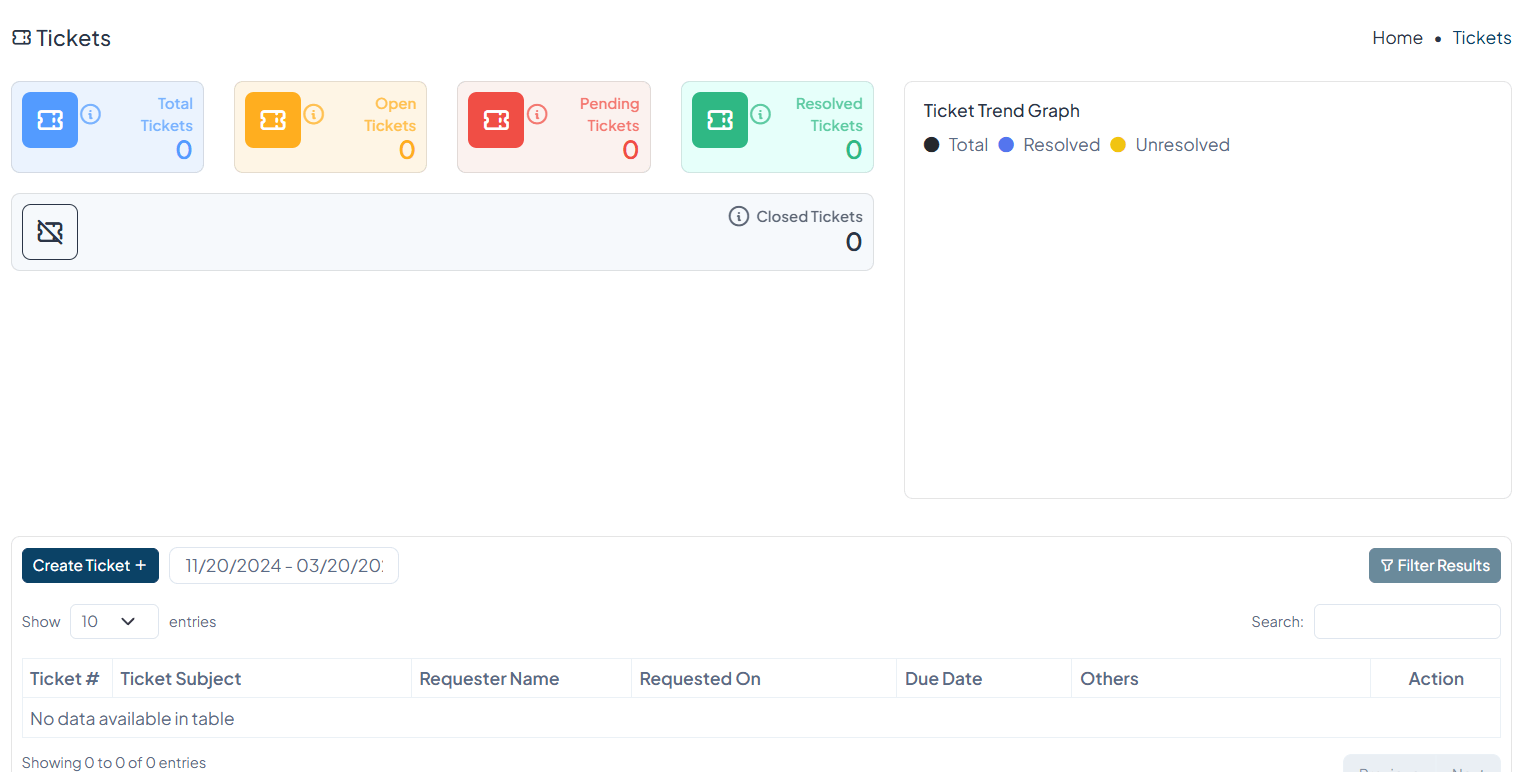The image size is (1540, 772).
Task: Expand the Show entries count dropdown
Action: click(114, 621)
